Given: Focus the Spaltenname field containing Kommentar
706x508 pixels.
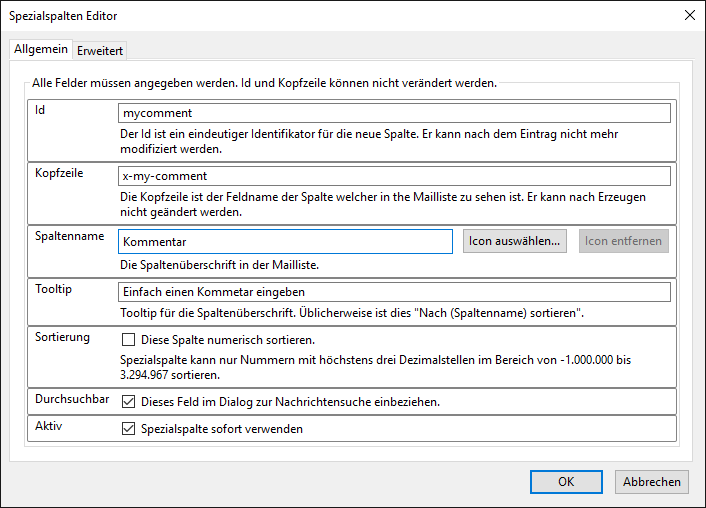Looking at the screenshot, I should (x=285, y=241).
